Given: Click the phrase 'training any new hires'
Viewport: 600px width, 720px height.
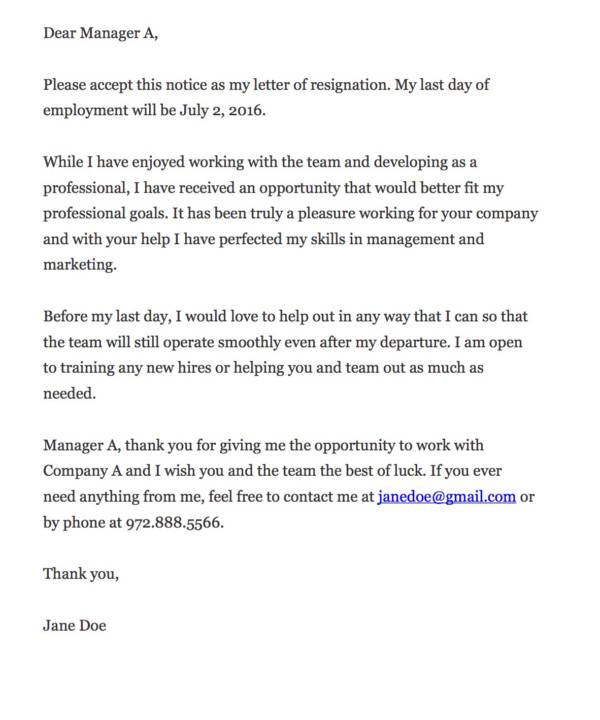Looking at the screenshot, I should tap(136, 368).
